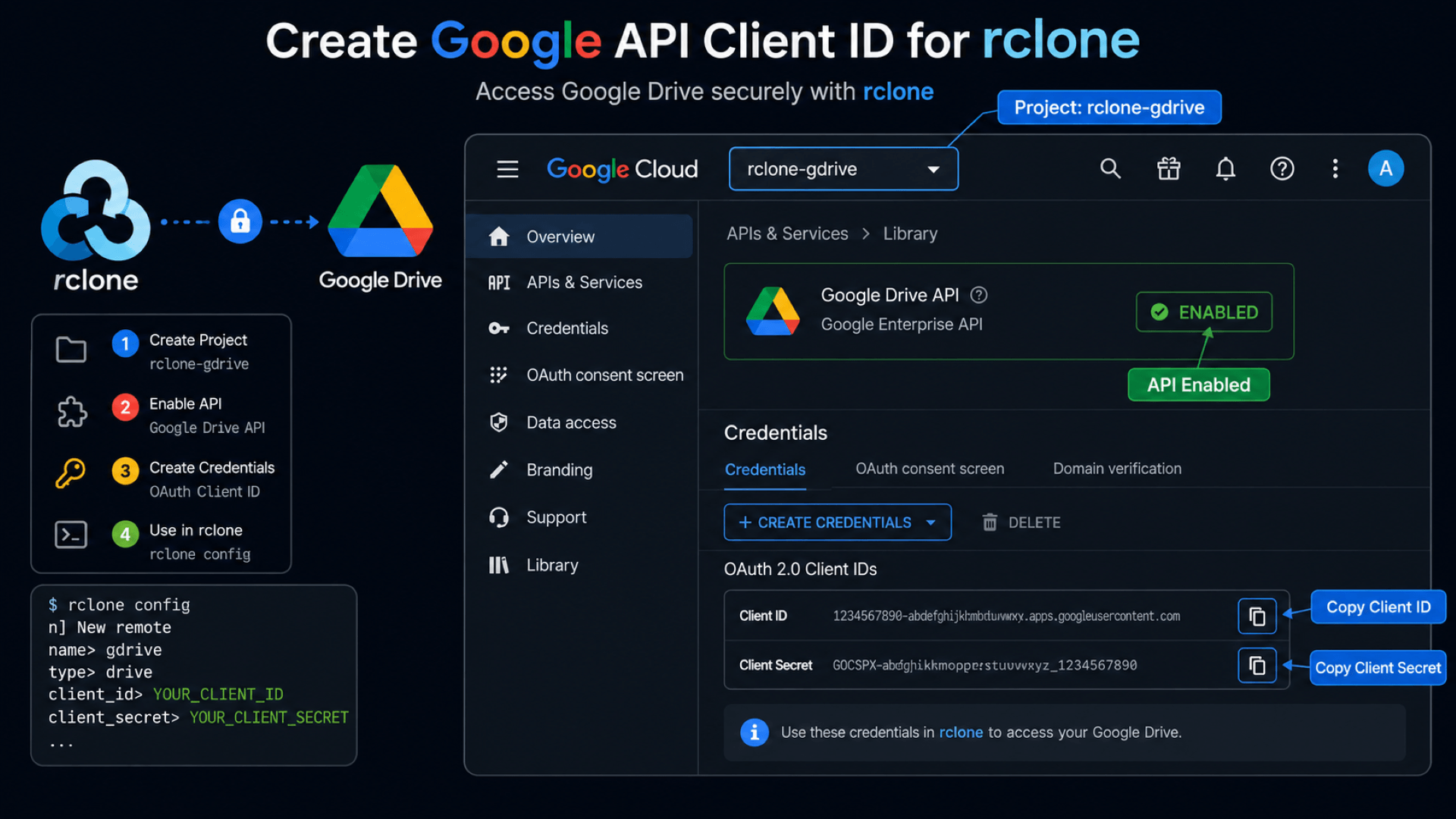The width and height of the screenshot is (1456, 819).
Task: Click the Google Enterprise API subtitle
Action: [x=901, y=325]
